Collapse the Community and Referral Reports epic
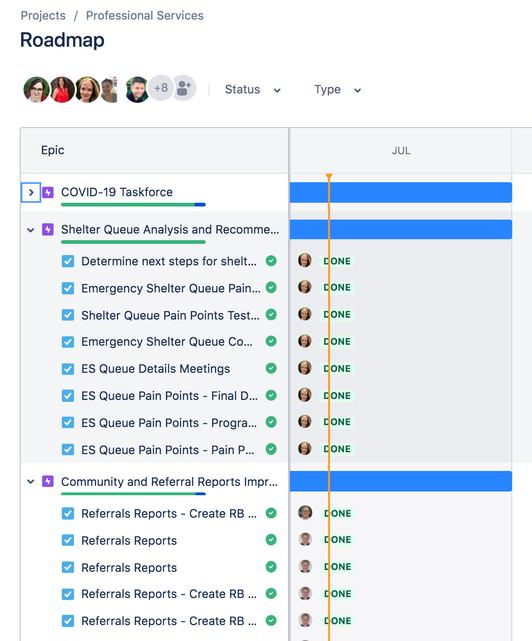Screen dimensions: 532x641 [x=31, y=482]
